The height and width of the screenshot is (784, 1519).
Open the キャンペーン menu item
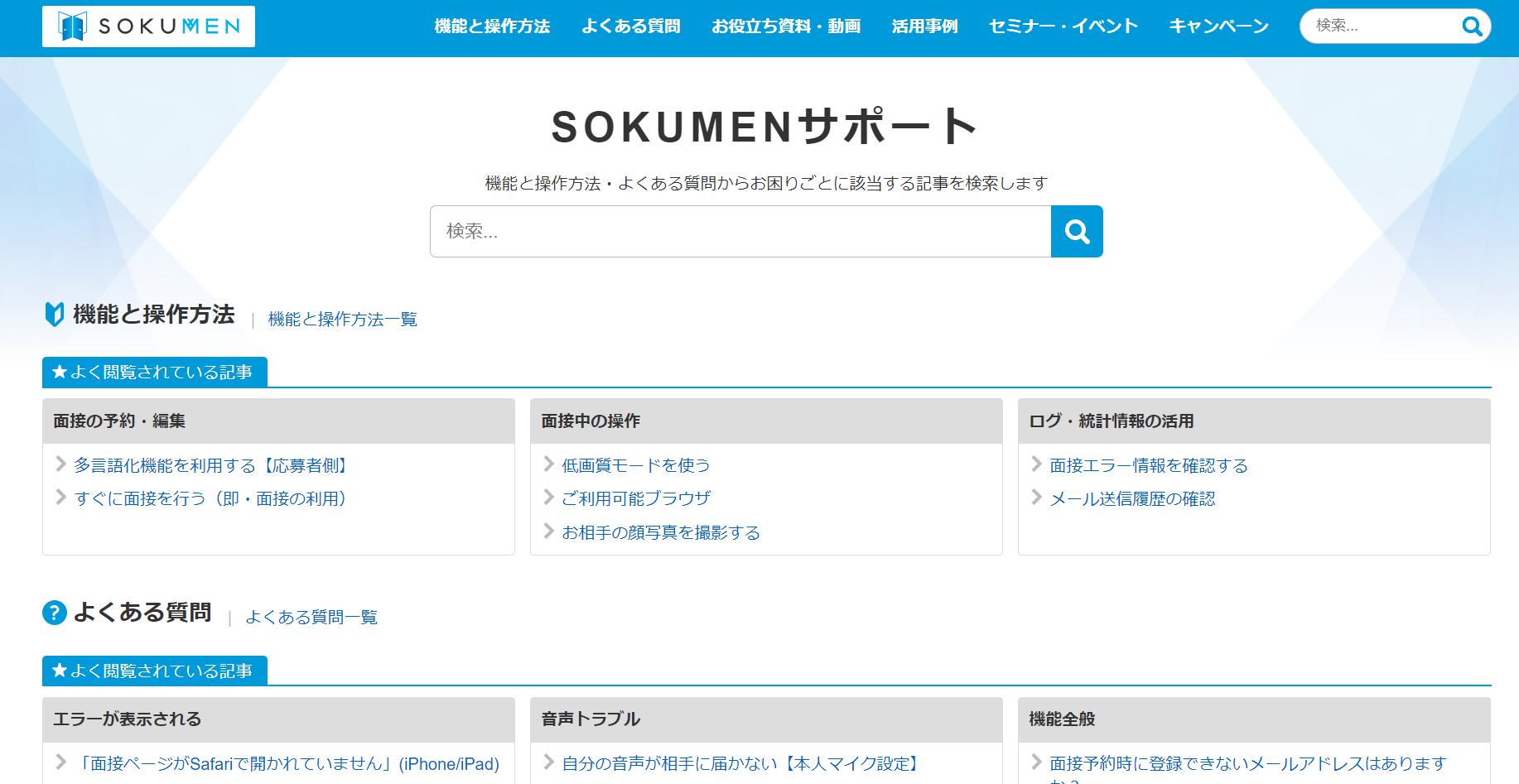(1218, 26)
